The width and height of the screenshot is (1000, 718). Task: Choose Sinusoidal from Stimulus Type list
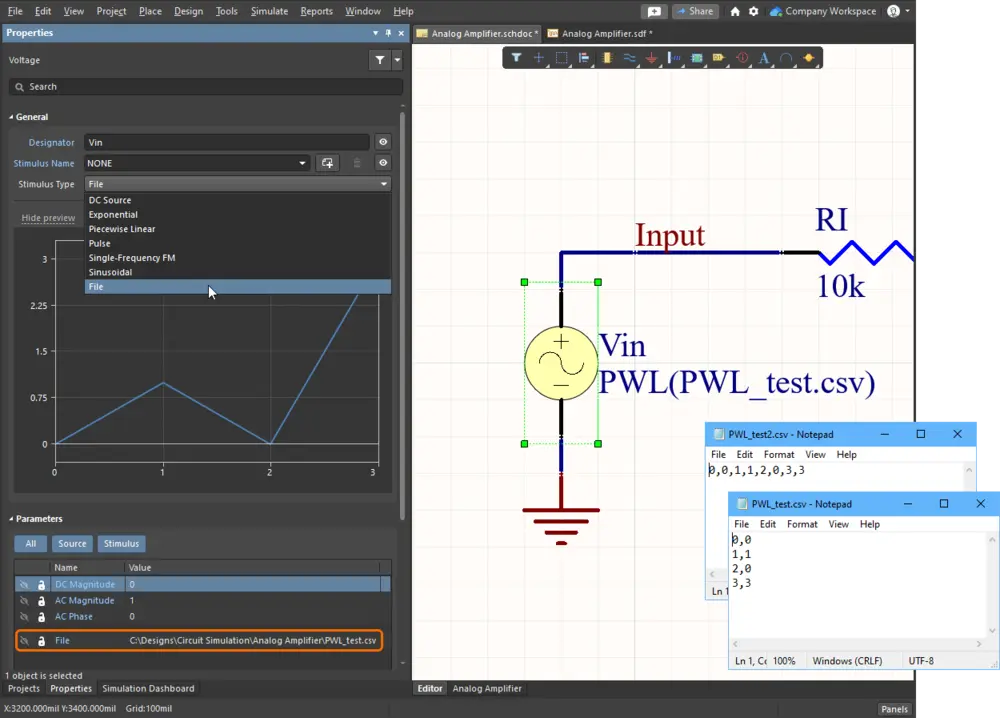pos(110,272)
